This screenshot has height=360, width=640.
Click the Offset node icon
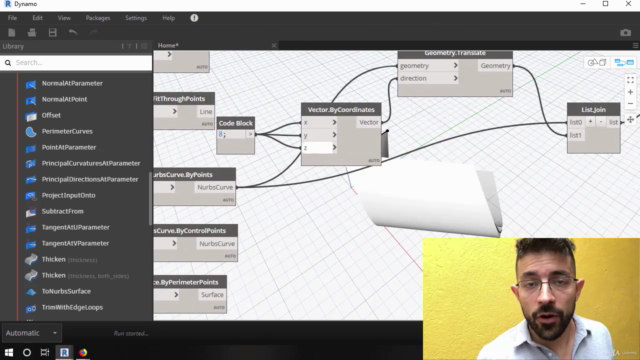point(31,116)
